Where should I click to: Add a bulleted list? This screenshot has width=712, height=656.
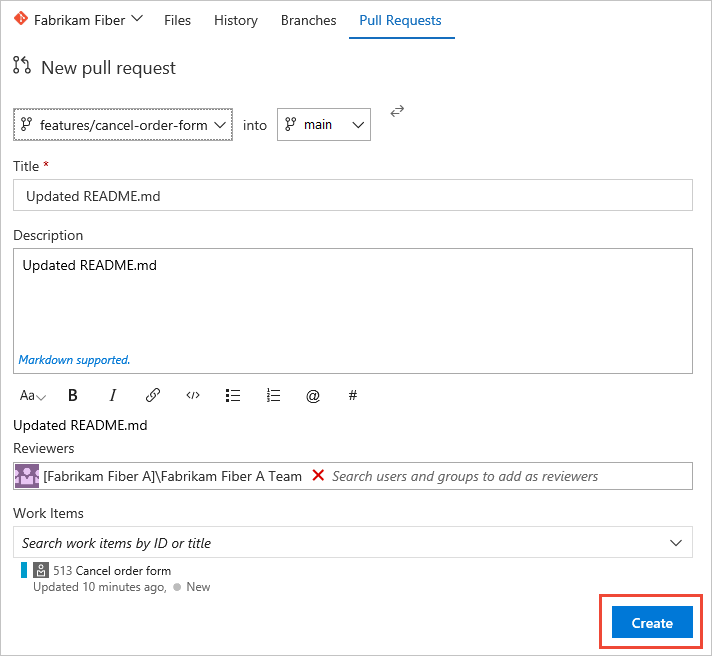(233, 395)
